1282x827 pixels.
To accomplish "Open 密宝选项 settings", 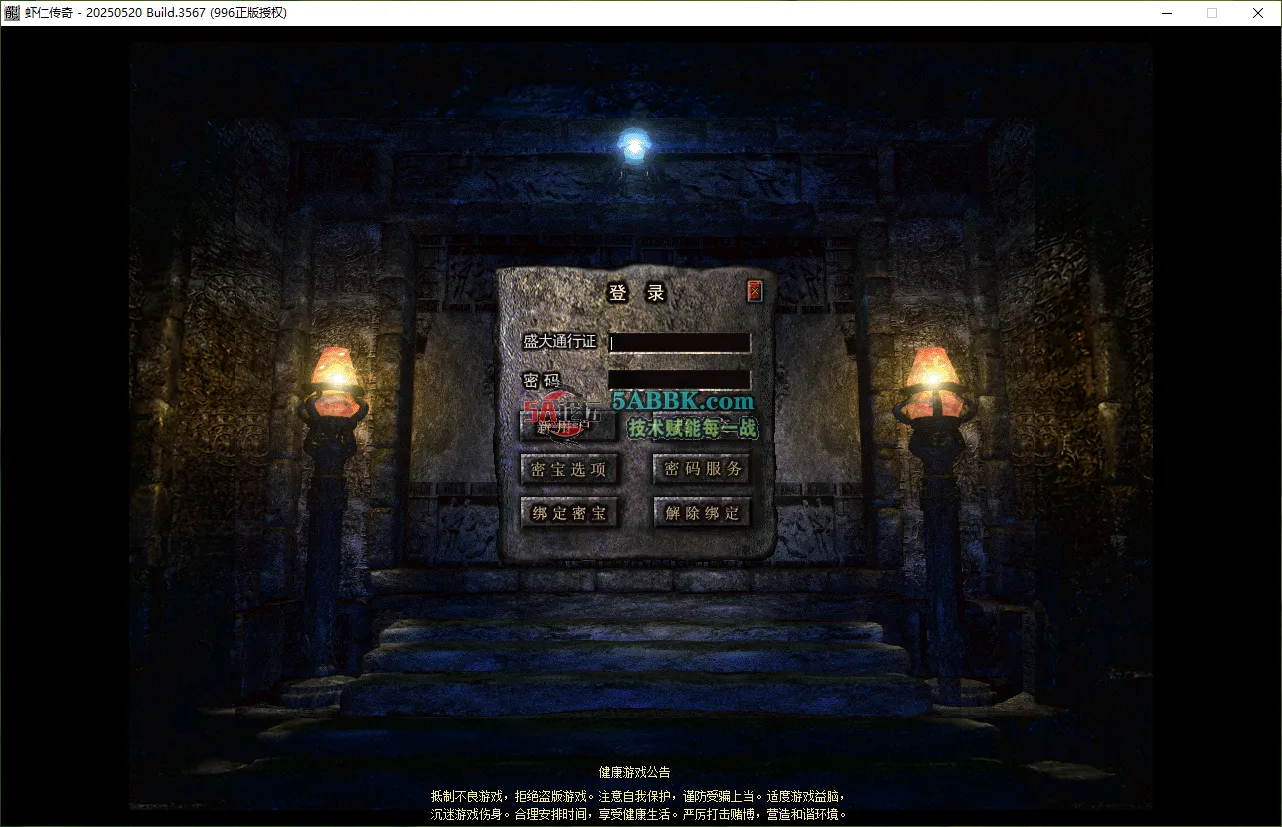I will tap(570, 469).
